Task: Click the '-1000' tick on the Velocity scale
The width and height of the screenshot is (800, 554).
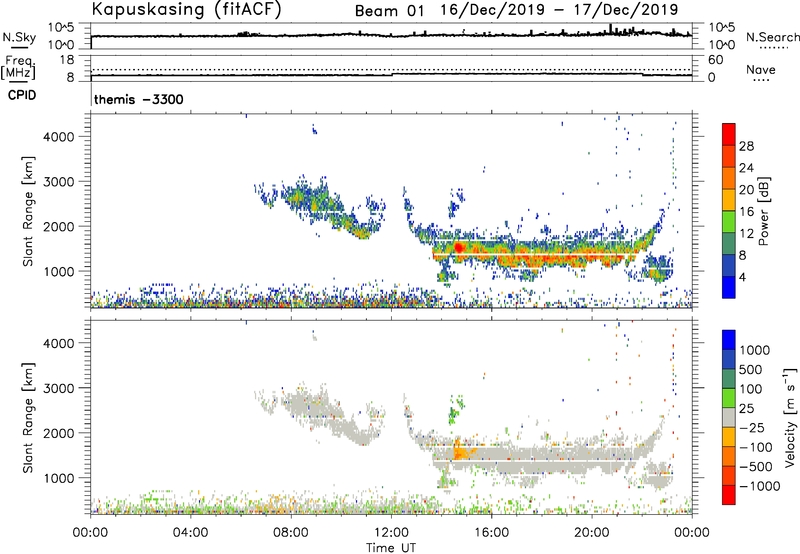Action: [x=759, y=486]
